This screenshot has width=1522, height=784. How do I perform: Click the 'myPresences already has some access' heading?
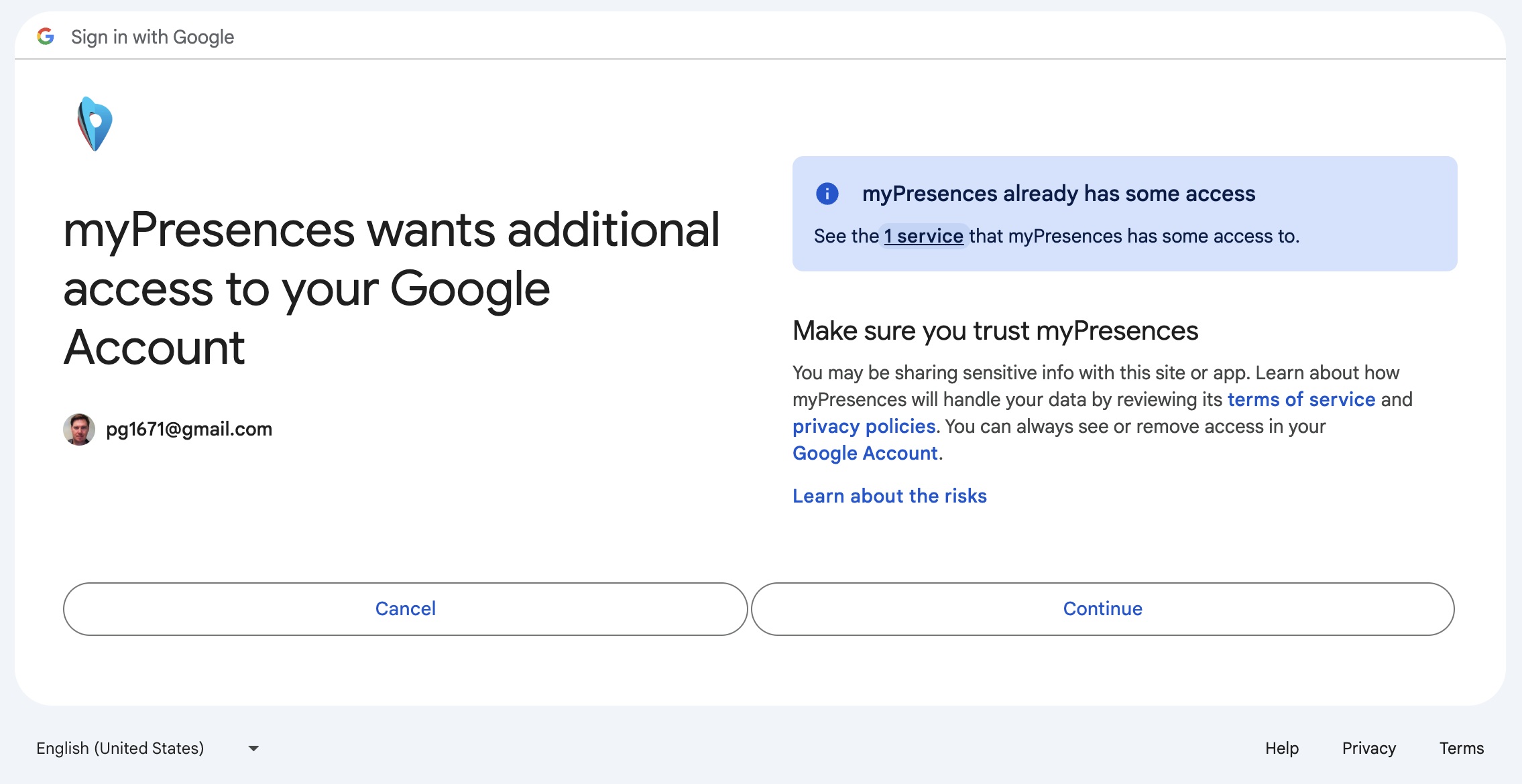tap(1059, 194)
